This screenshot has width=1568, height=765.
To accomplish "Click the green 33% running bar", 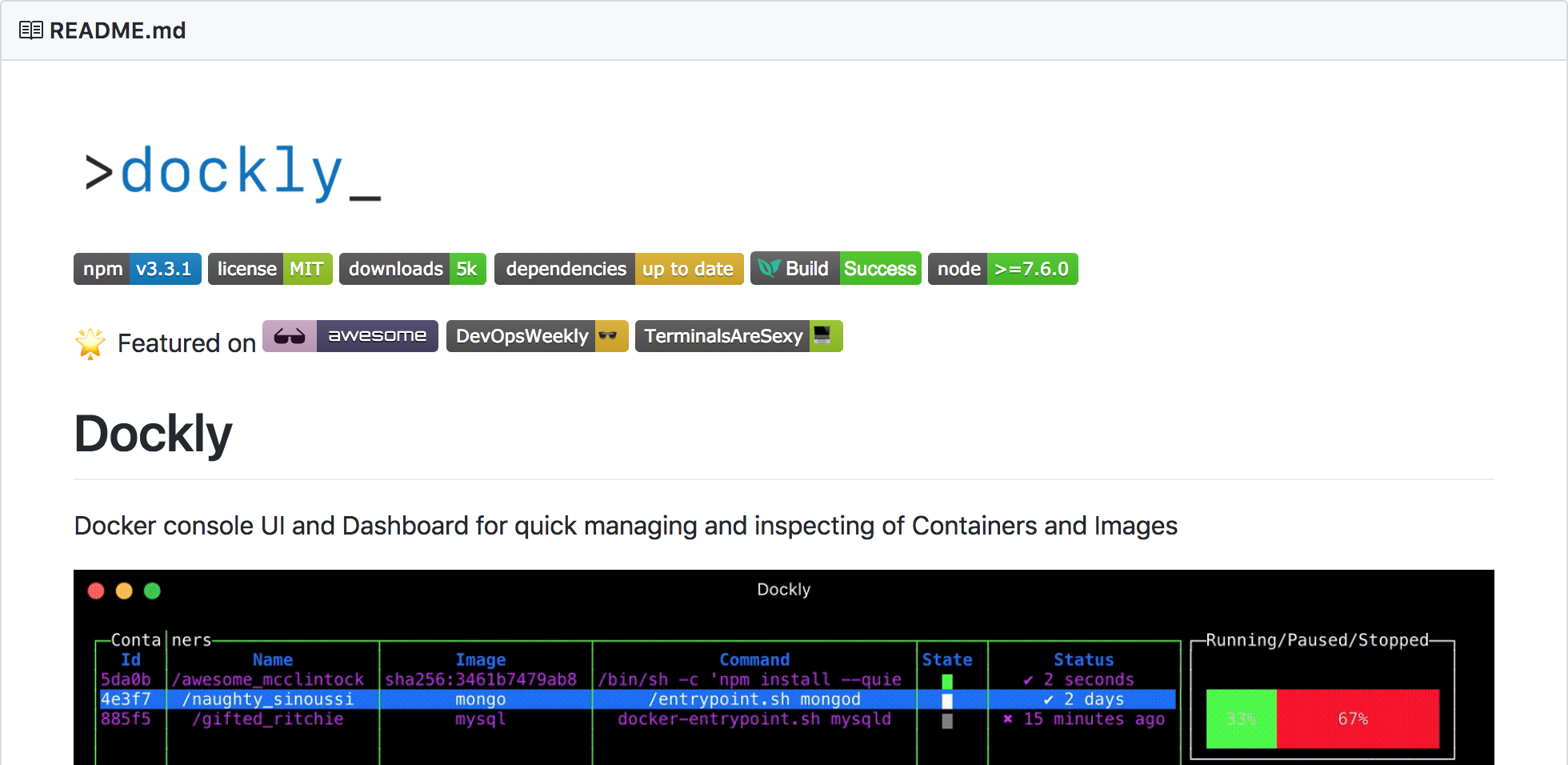I will tap(1242, 719).
